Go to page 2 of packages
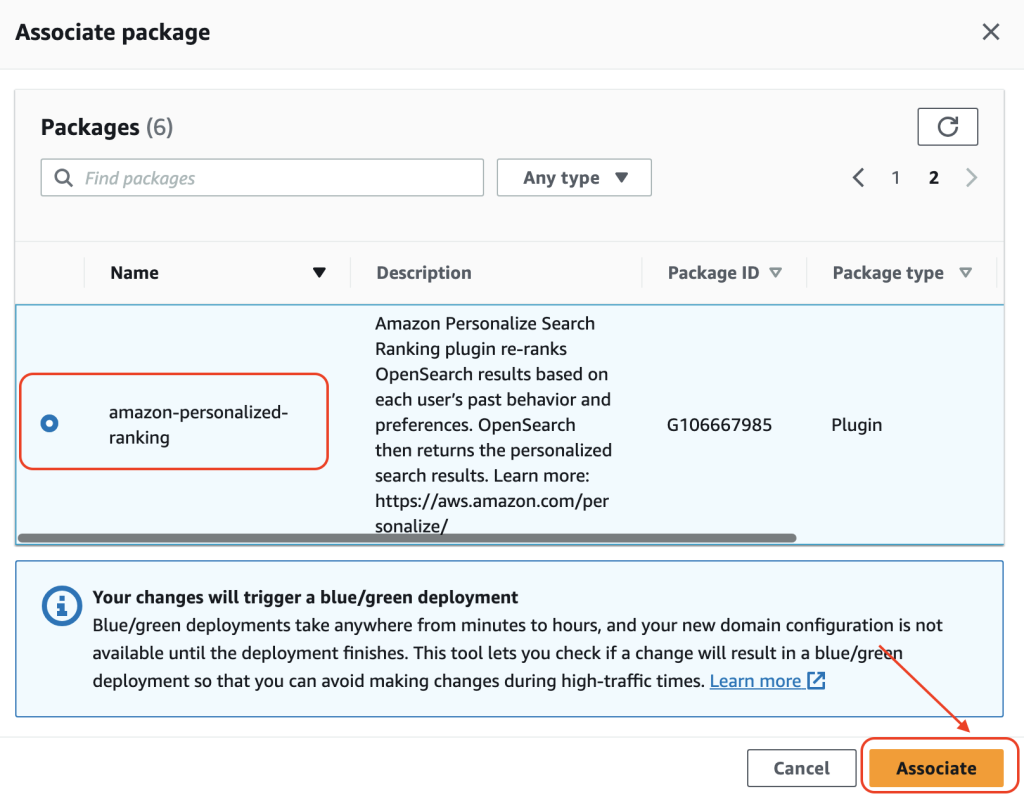 click(x=934, y=178)
